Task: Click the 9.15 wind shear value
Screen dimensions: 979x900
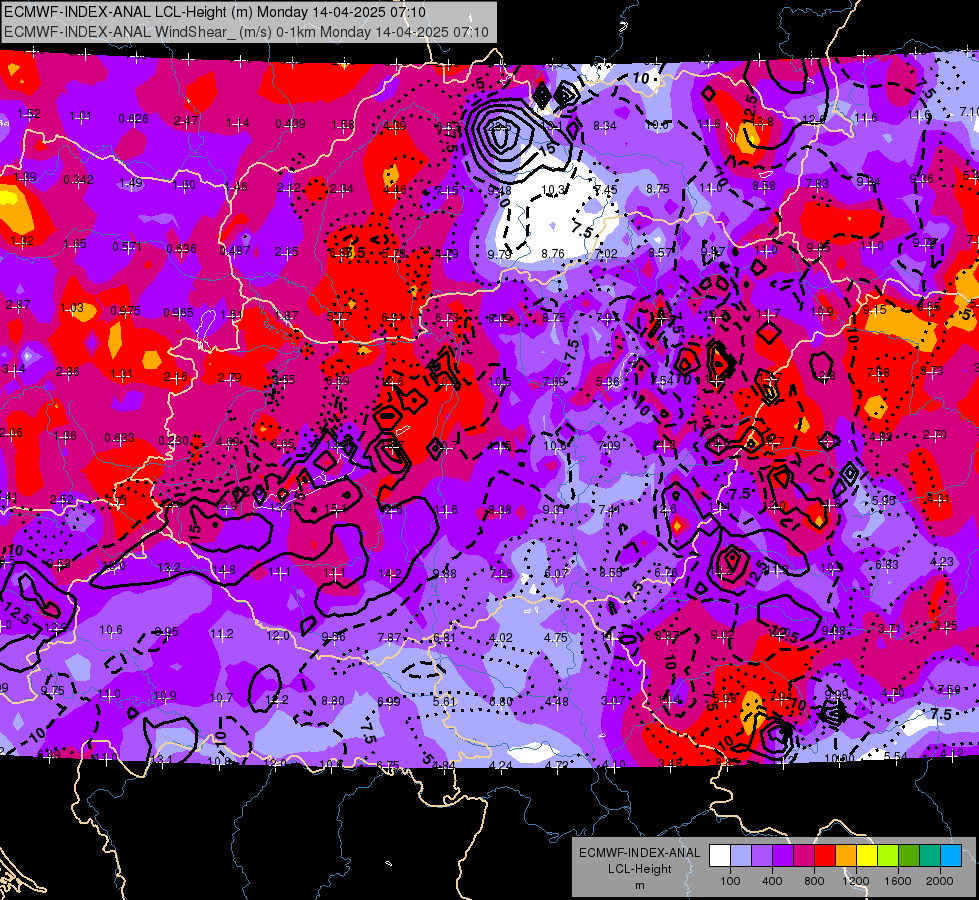Action: pos(874,310)
